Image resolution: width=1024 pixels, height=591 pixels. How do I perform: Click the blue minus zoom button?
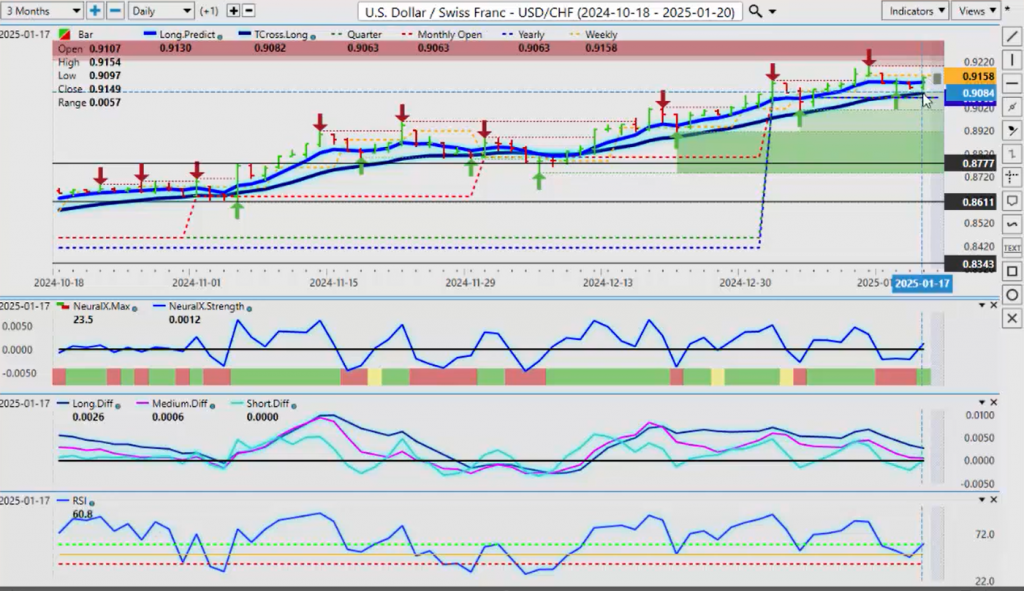click(115, 11)
